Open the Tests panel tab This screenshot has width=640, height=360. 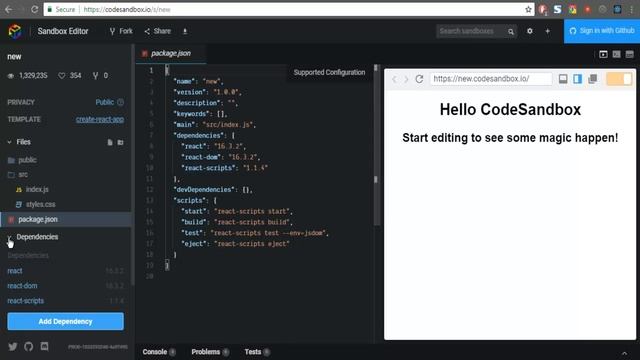[x=257, y=352]
